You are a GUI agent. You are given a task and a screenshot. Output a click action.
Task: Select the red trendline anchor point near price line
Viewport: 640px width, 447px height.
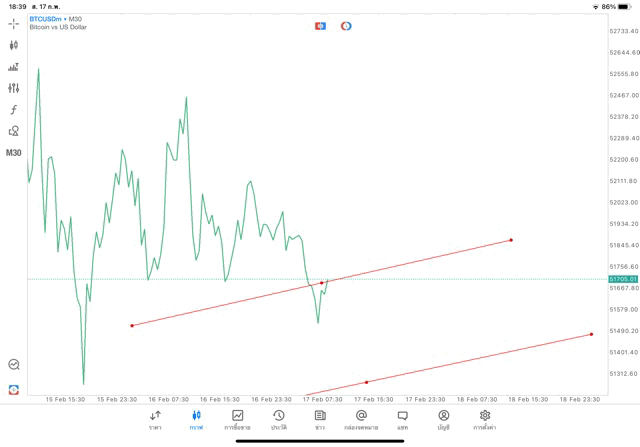click(322, 283)
